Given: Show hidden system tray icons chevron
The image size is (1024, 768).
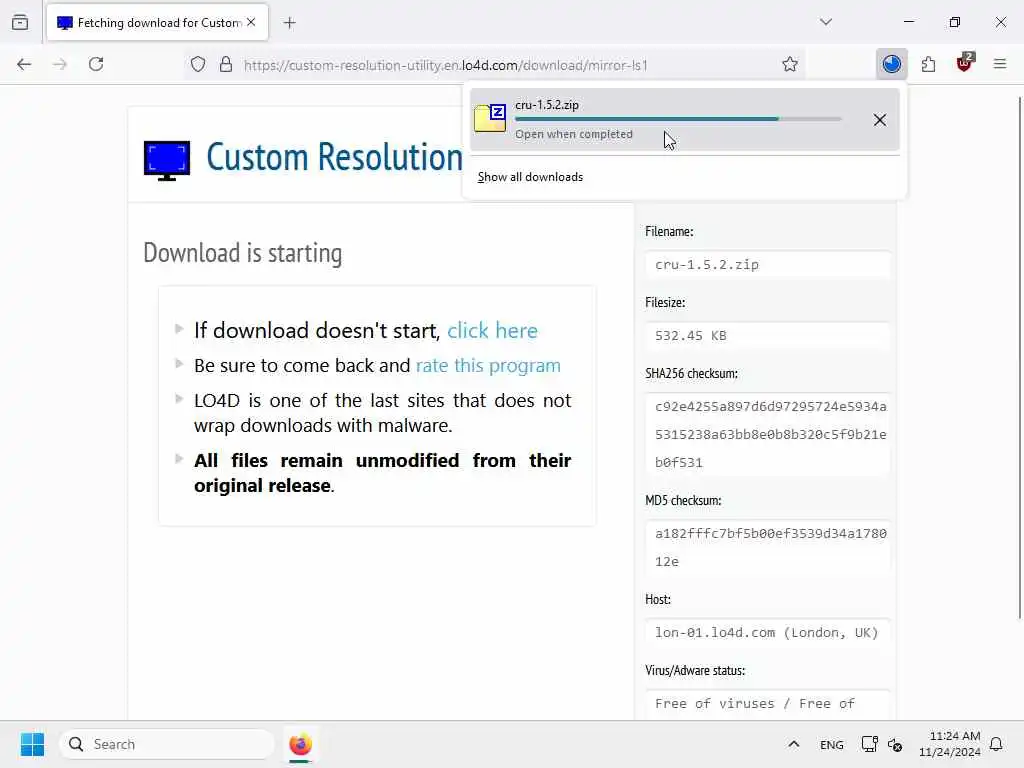Looking at the screenshot, I should [x=793, y=744].
